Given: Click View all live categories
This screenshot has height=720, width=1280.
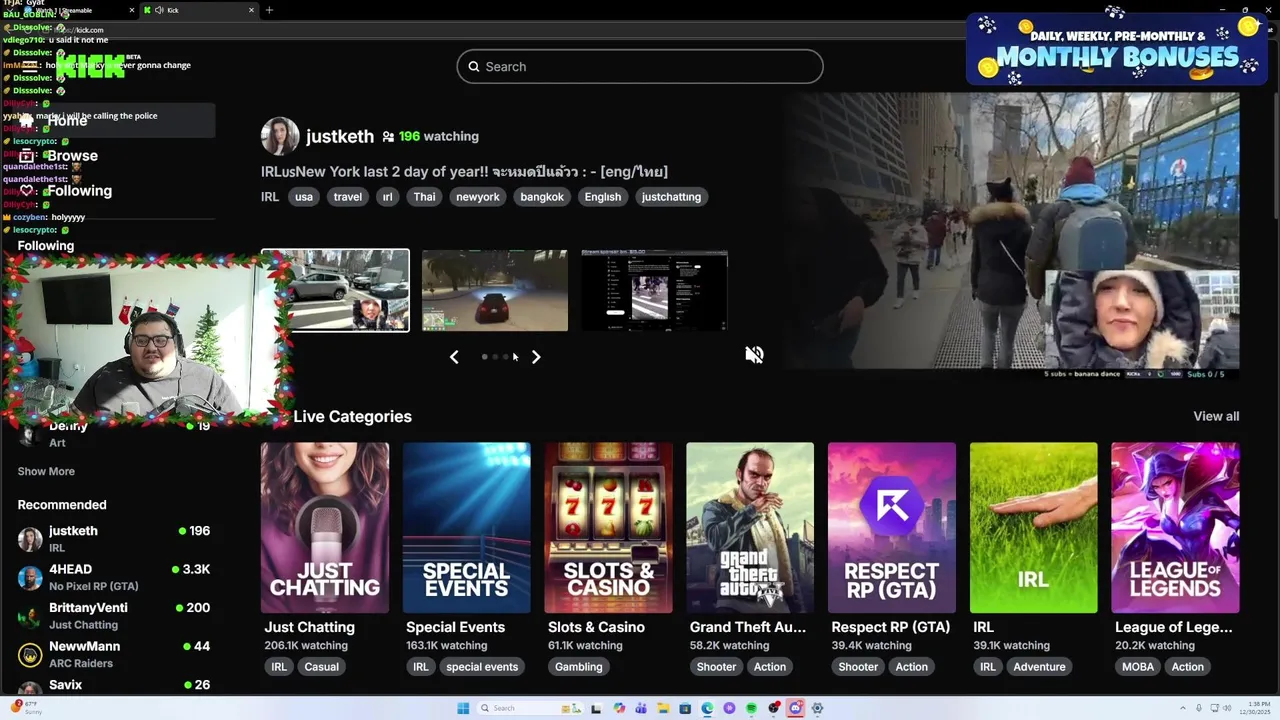Looking at the screenshot, I should [x=1216, y=416].
